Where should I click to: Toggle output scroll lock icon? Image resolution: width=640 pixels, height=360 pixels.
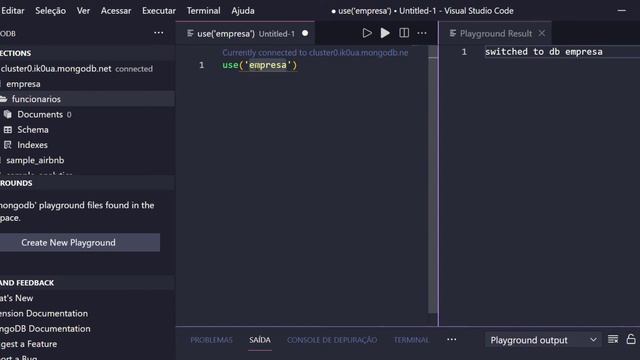[x=631, y=339]
